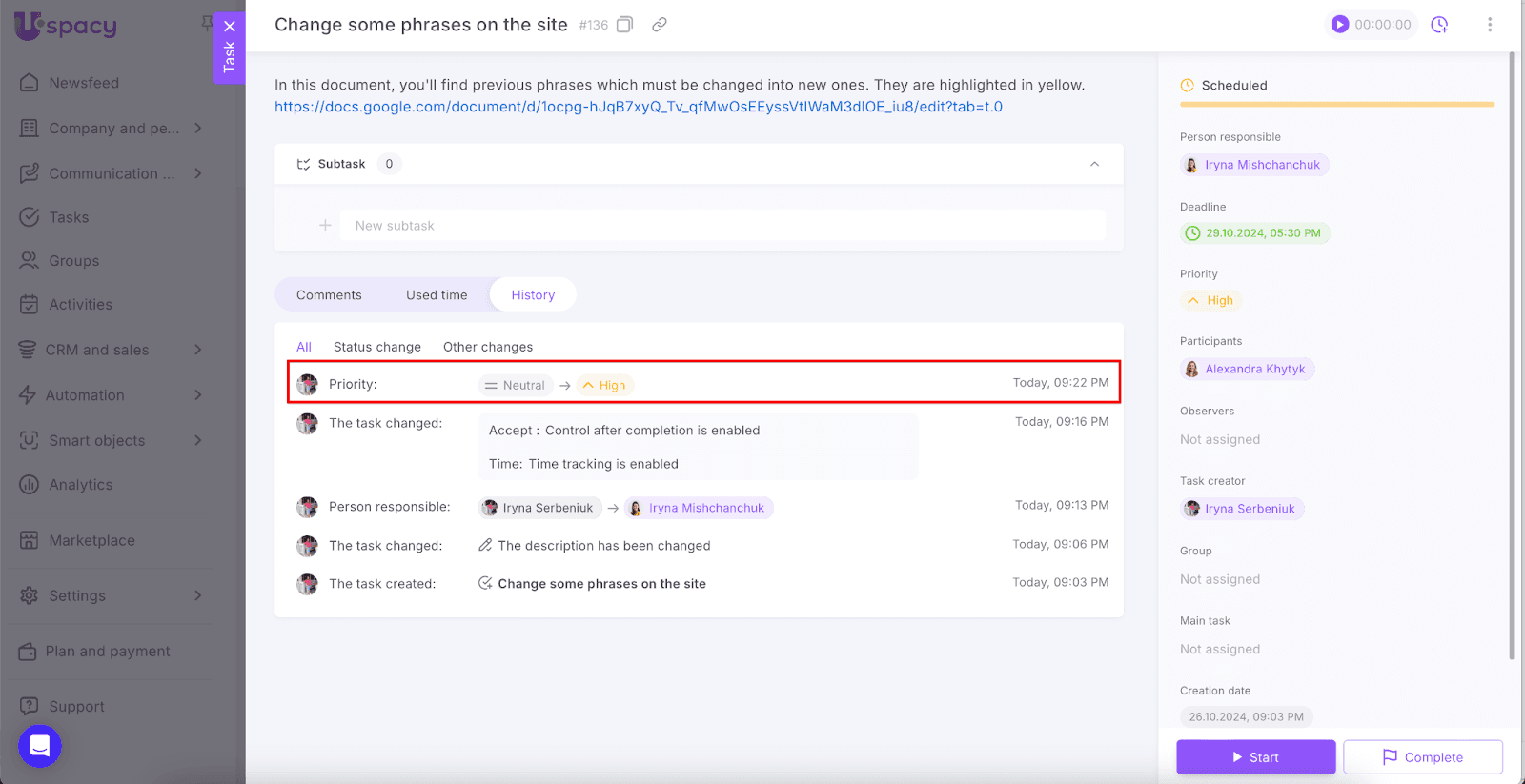
Task: Open the three-dot task options menu
Action: tap(1489, 25)
